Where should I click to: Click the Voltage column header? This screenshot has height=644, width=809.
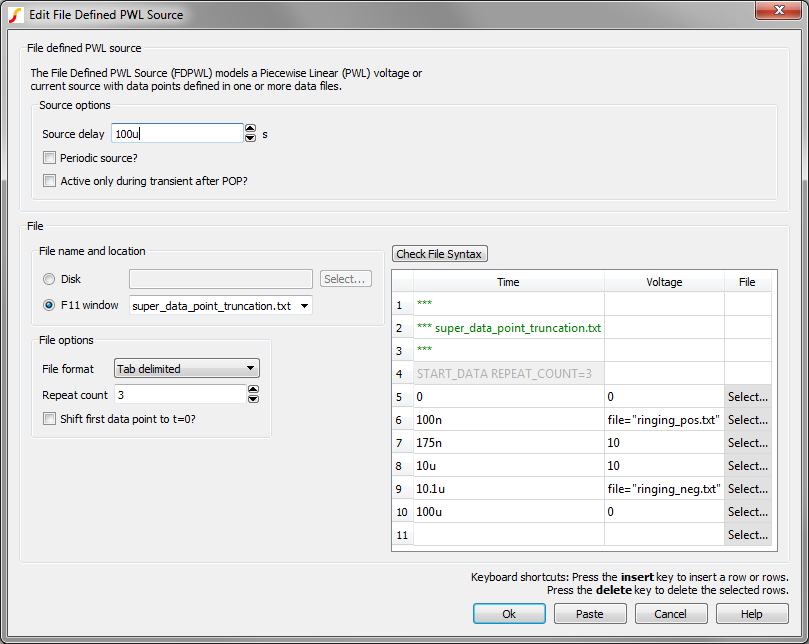[664, 282]
